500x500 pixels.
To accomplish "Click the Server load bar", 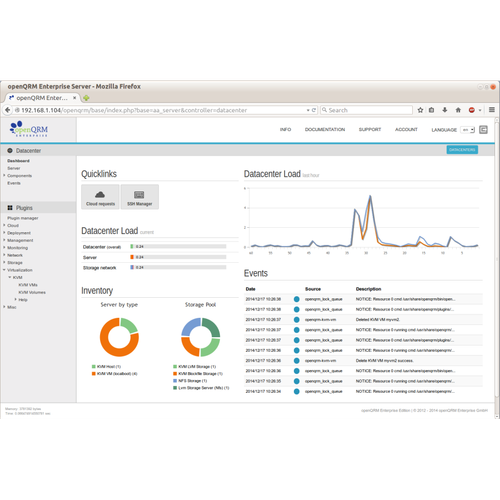I will (178, 257).
